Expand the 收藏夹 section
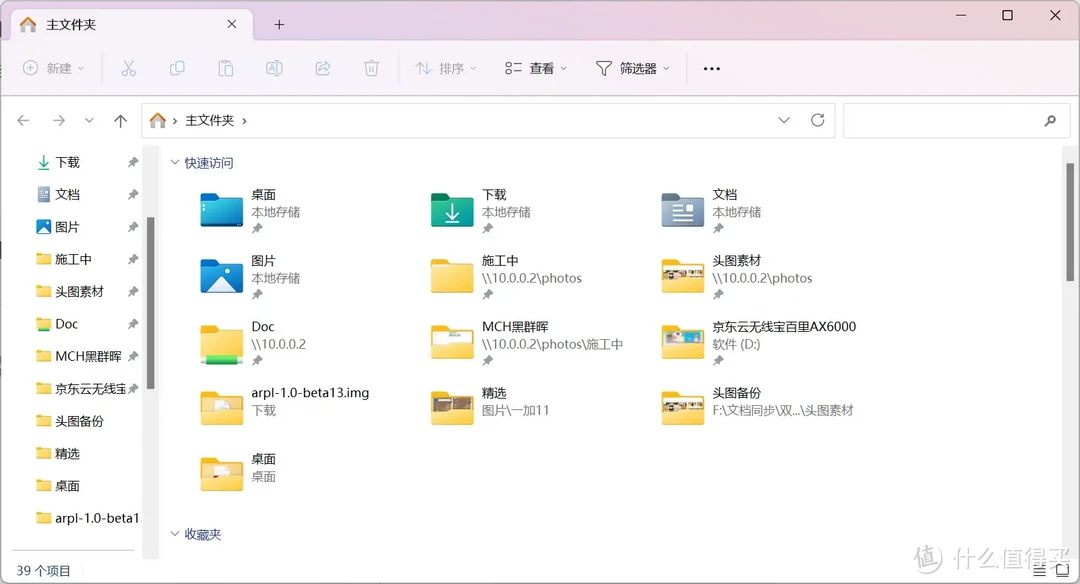Viewport: 1080px width, 584px height. (x=176, y=533)
